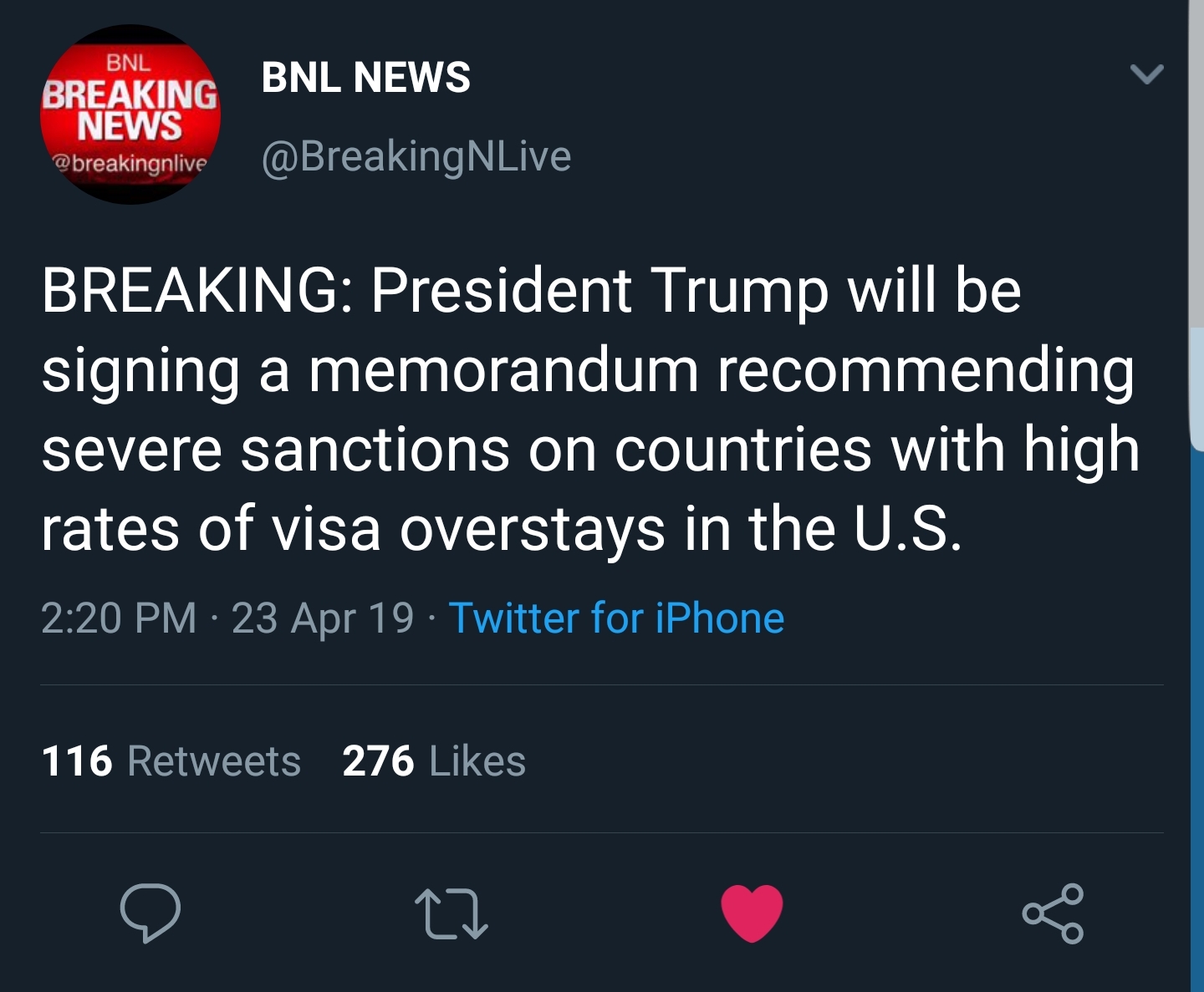Click the gray scrollbar thumb at right edge
The width and height of the screenshot is (1204, 992).
click(1196, 226)
